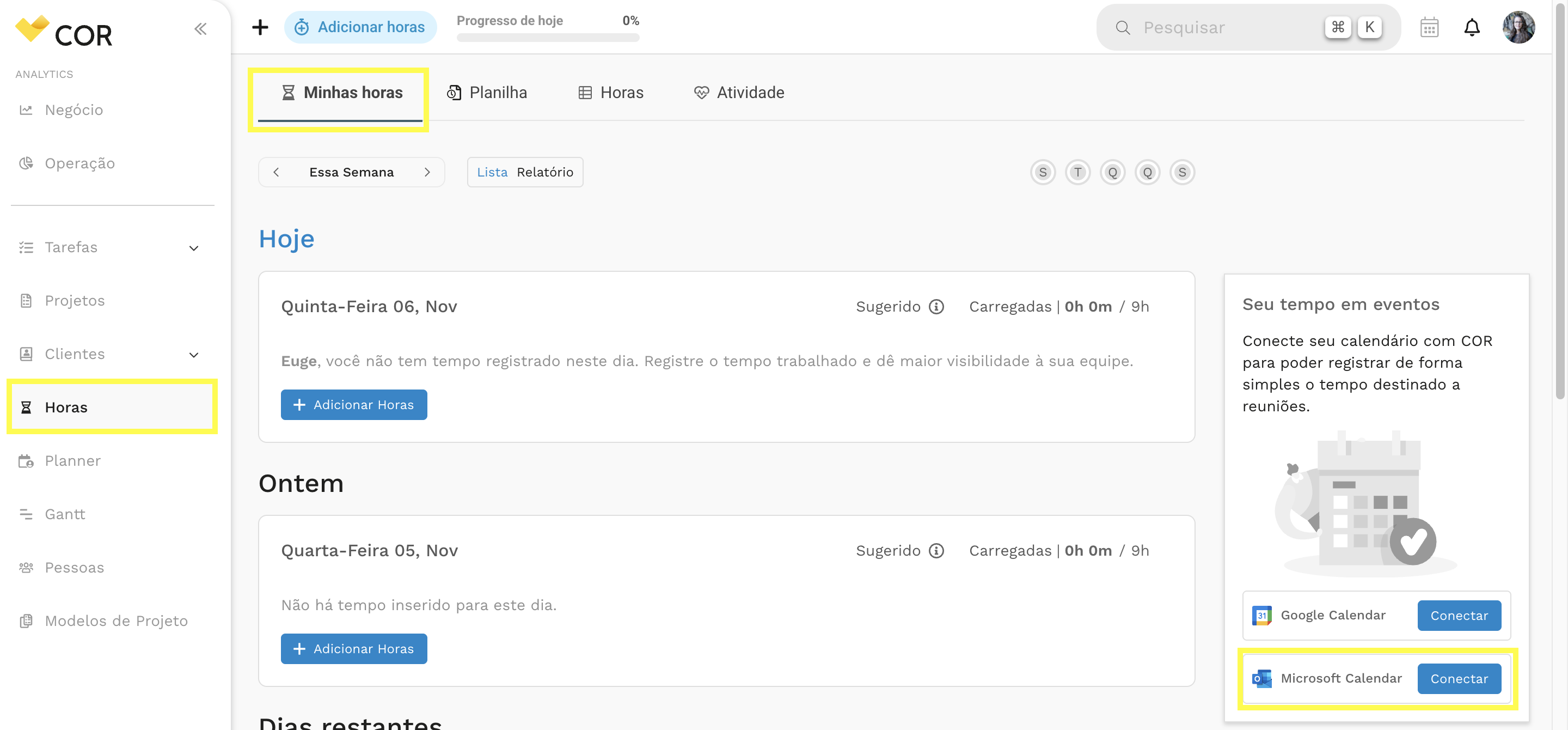Click the Microsoft Calendar Outlook icon
This screenshot has height=730, width=1568.
pos(1261,679)
